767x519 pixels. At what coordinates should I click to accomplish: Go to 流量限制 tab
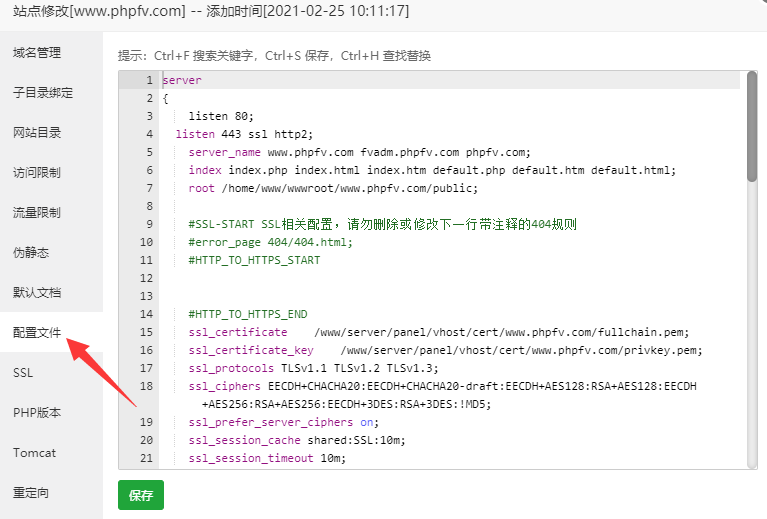coord(37,213)
